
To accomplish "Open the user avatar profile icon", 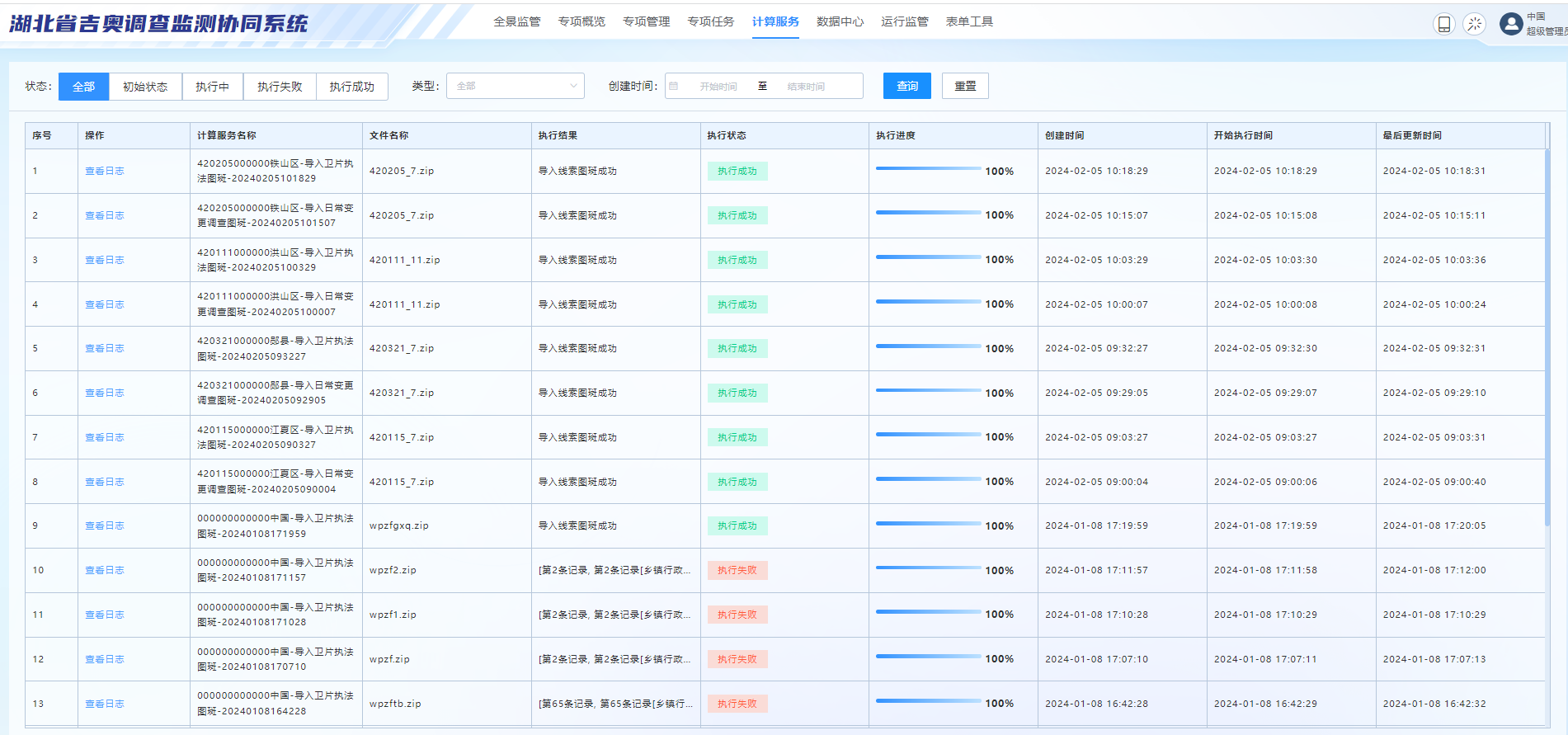I will (1511, 24).
